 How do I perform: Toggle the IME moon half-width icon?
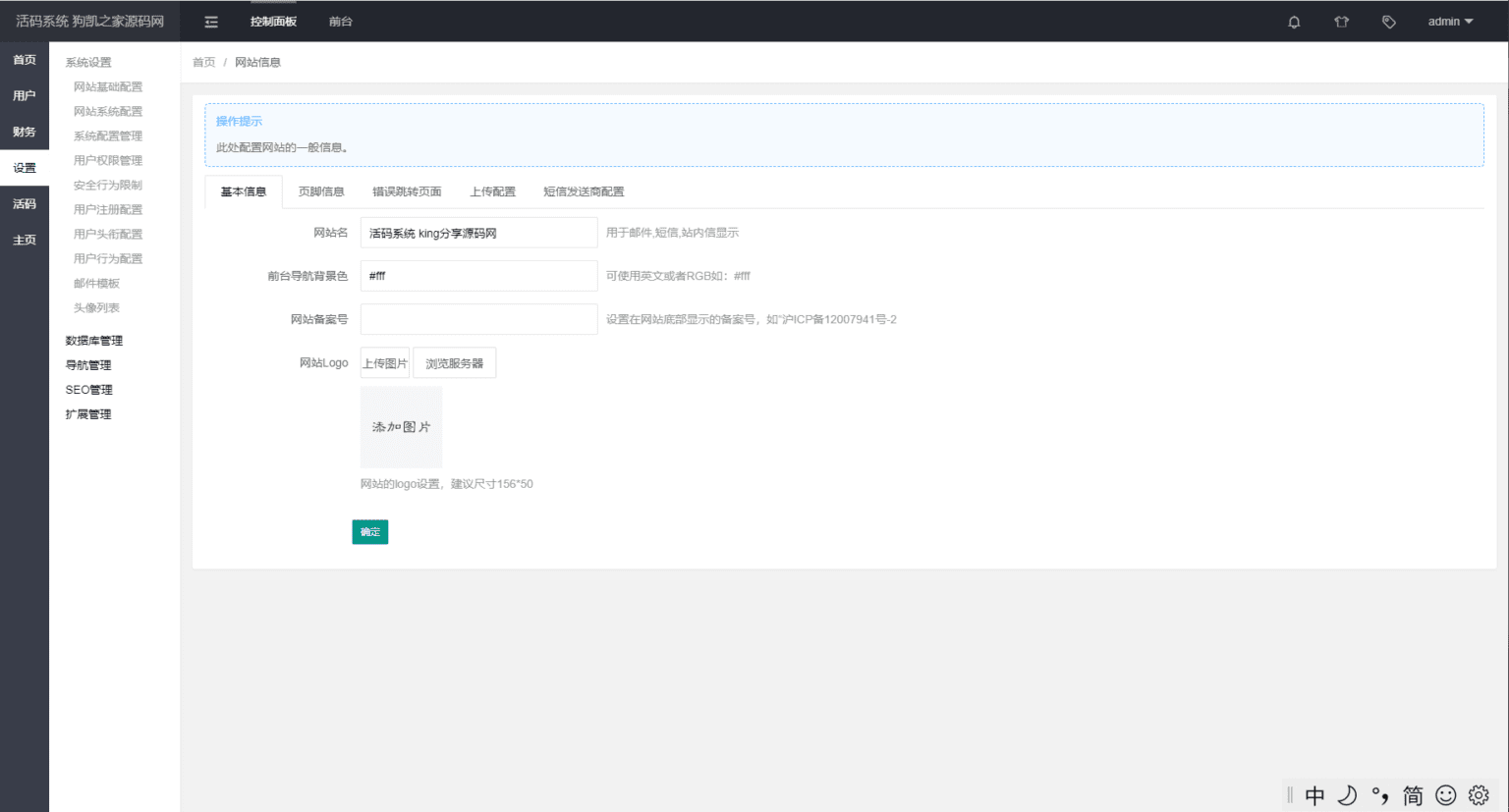tap(1347, 795)
